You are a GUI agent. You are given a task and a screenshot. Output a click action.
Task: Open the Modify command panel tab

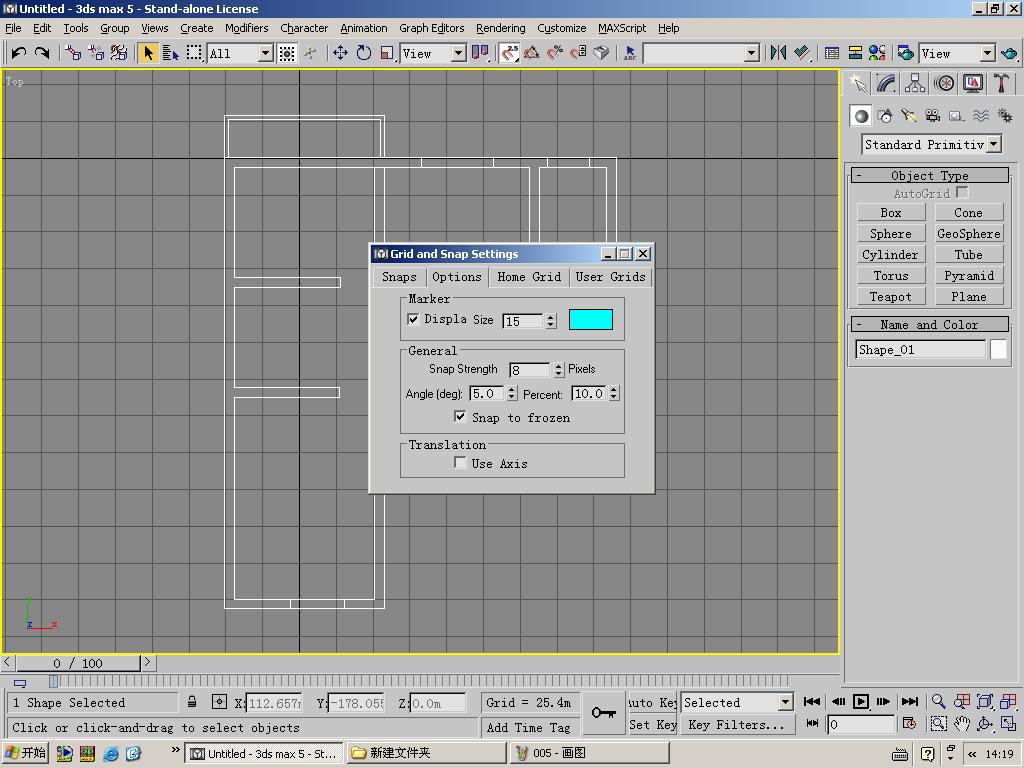[x=886, y=83]
